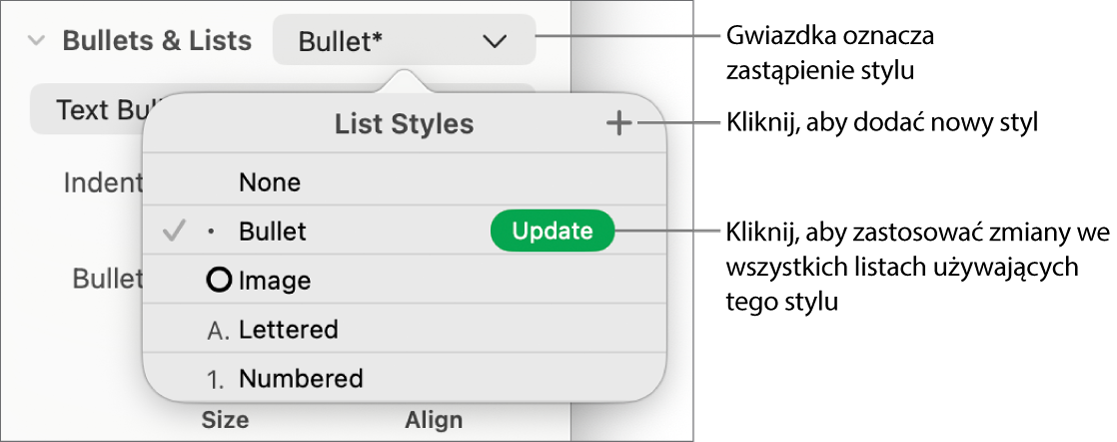
Task: Click the small dot icon before Bullet
Action: tap(210, 232)
